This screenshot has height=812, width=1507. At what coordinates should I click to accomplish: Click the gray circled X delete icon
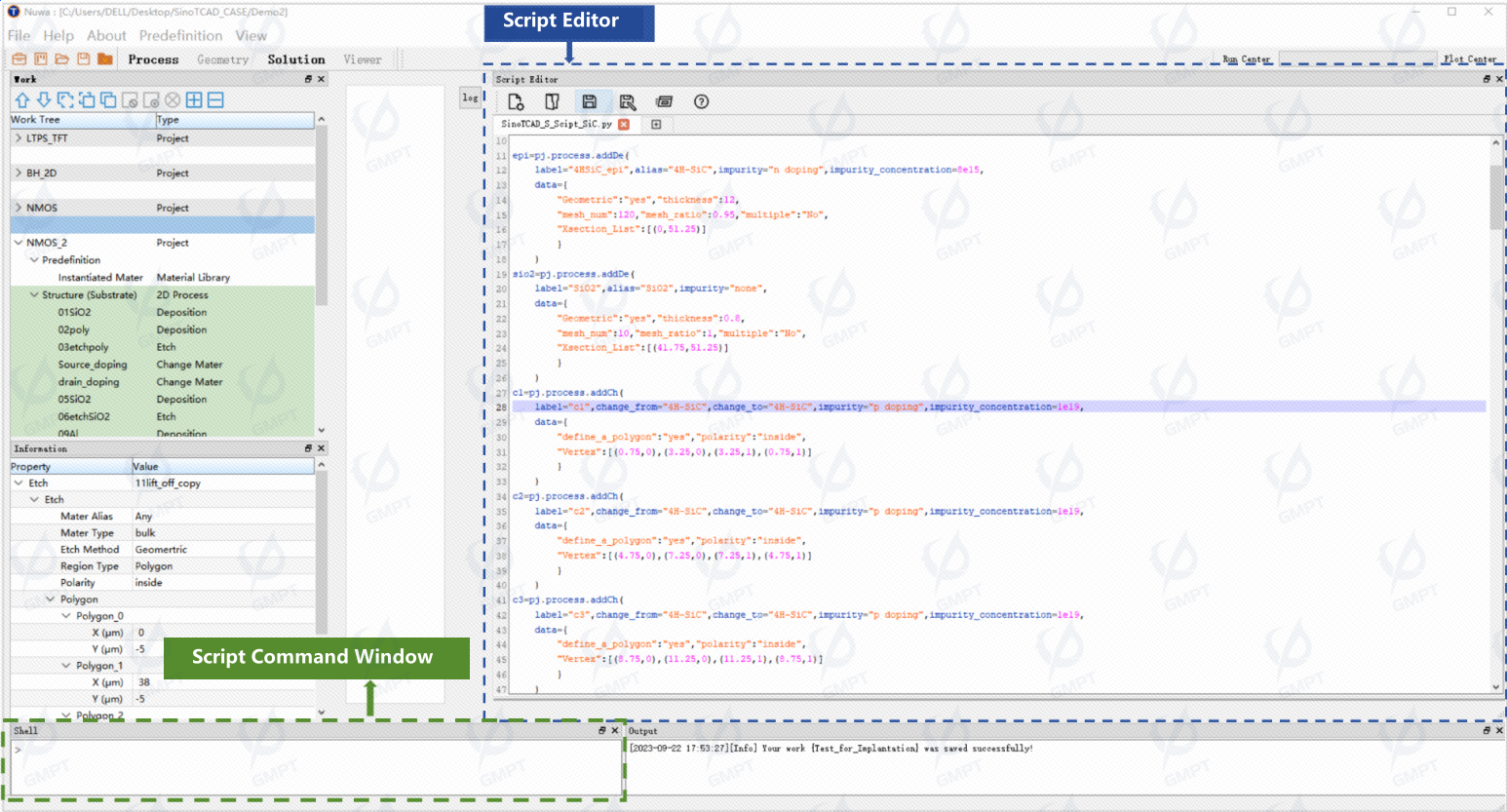(173, 100)
